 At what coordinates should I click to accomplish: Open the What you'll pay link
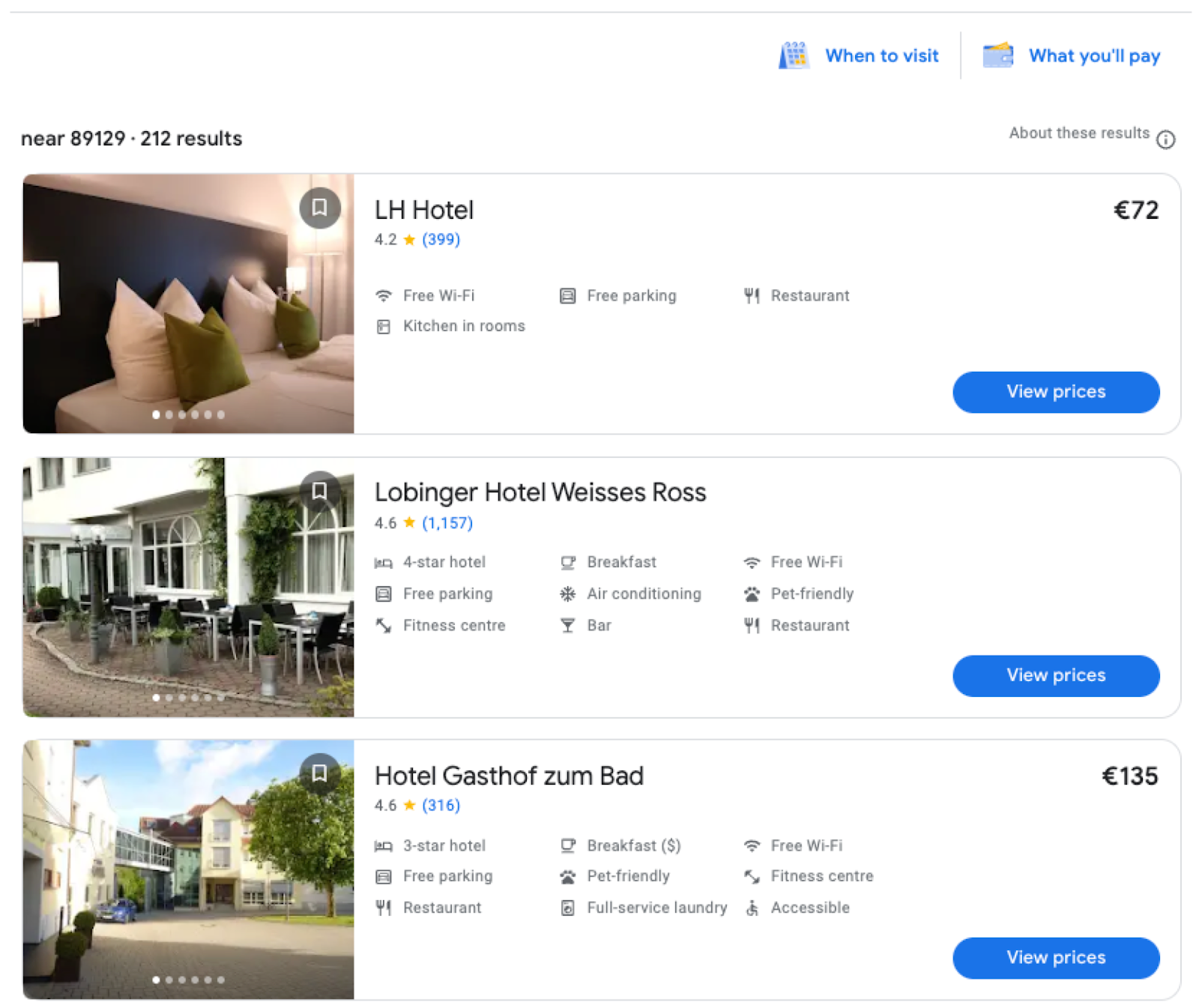pos(1094,56)
